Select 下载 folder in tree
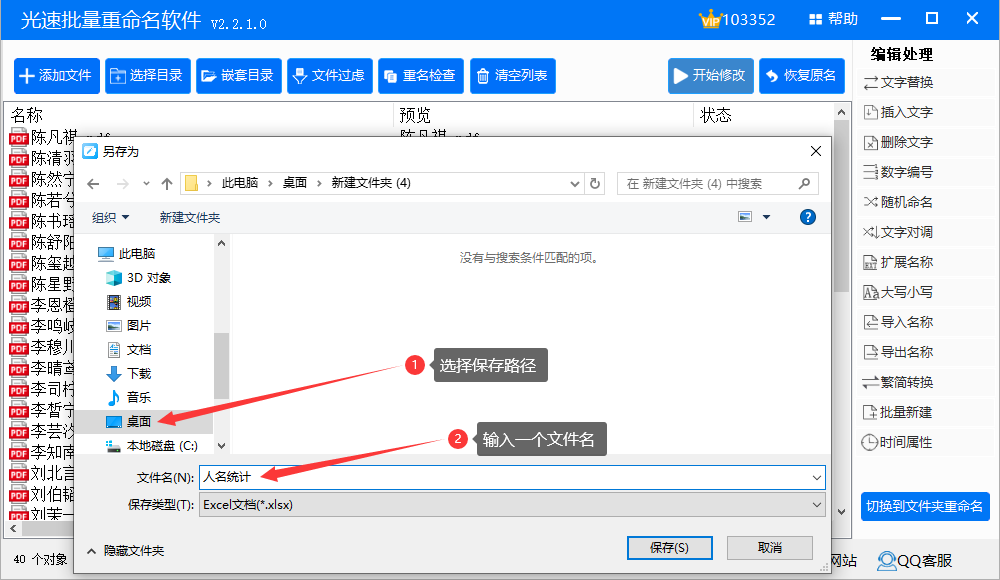Screen dimensions: 1000x580 pos(129,374)
